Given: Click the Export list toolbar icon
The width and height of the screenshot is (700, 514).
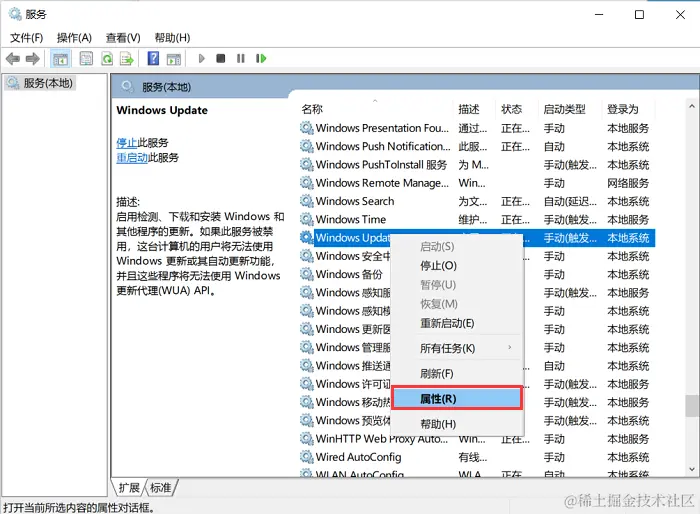Looking at the screenshot, I should [127, 59].
